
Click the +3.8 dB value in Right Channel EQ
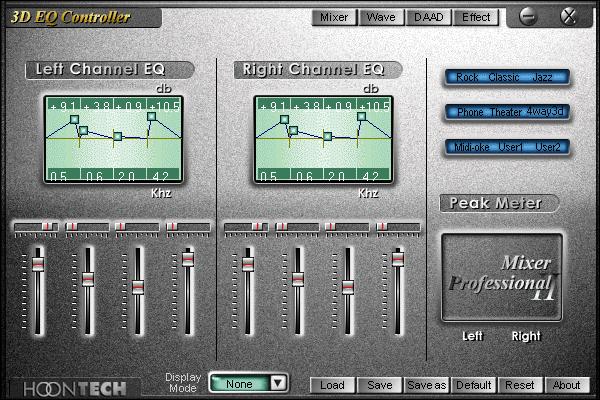(x=307, y=105)
